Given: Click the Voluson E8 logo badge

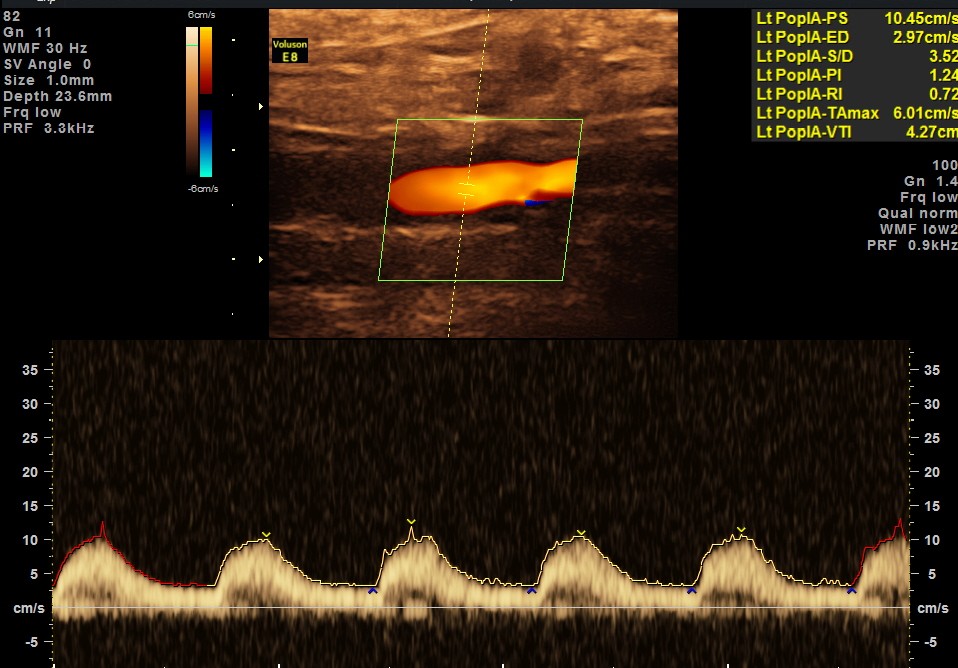Looking at the screenshot, I should point(290,51).
